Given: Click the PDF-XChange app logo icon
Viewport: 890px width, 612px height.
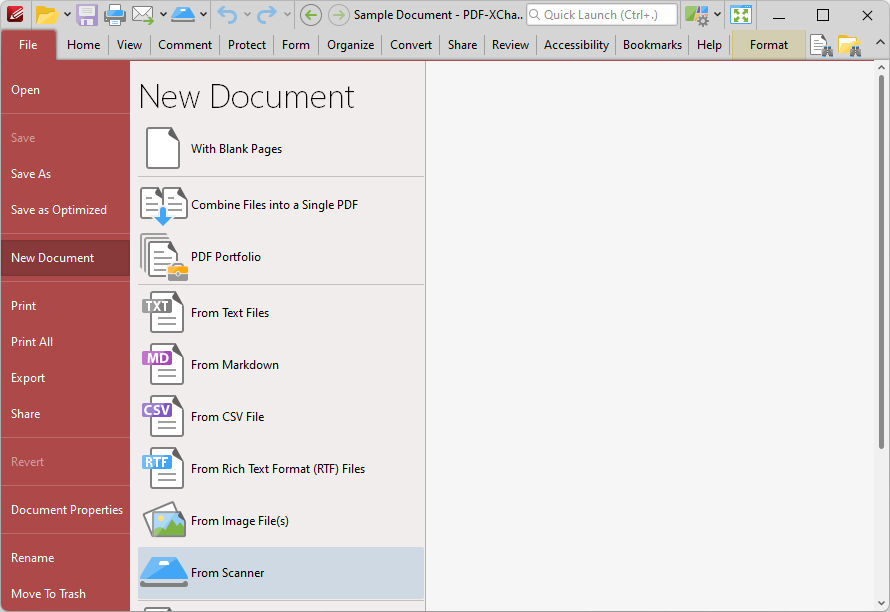Looking at the screenshot, I should [x=15, y=14].
